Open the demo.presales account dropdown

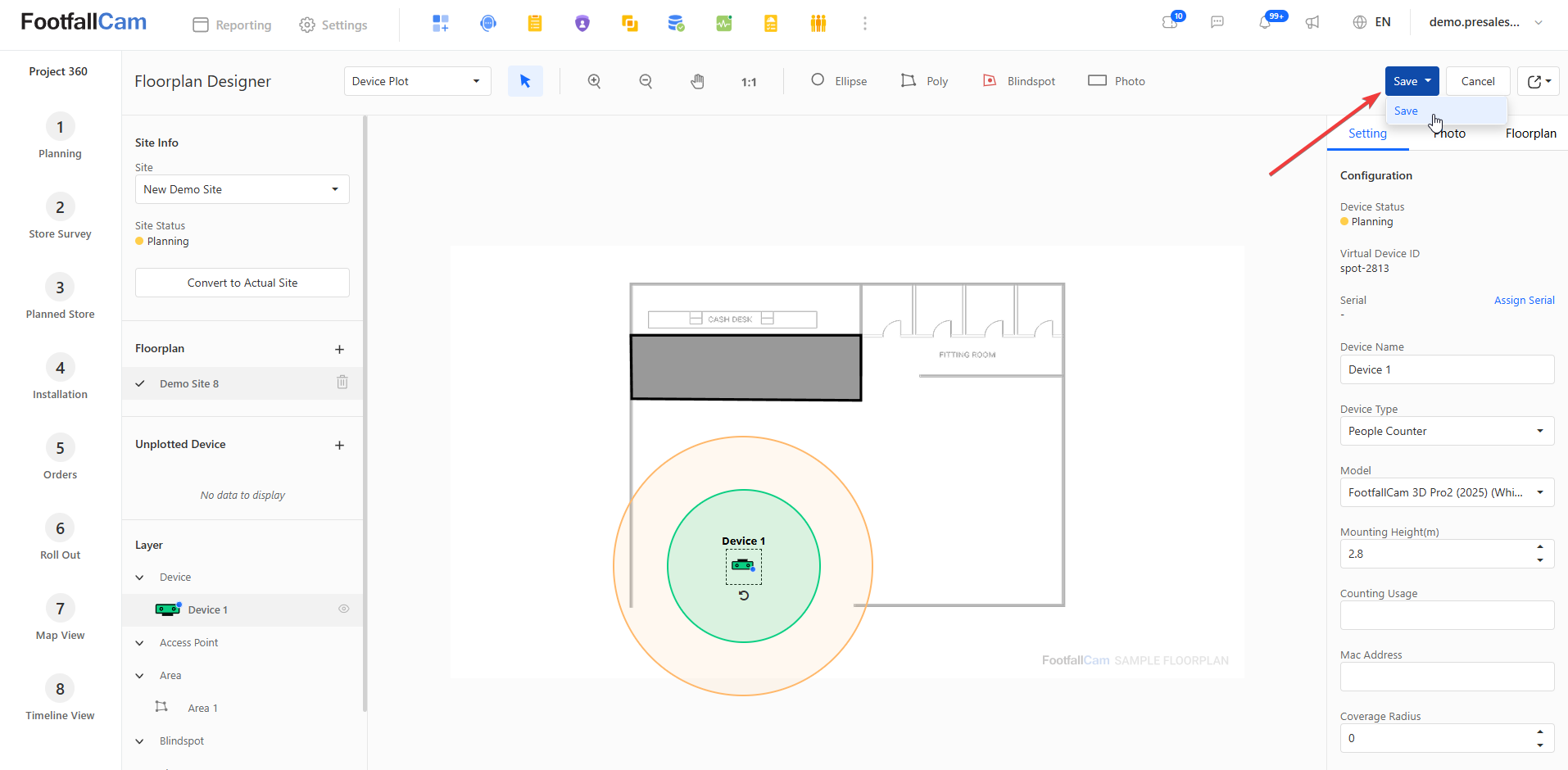click(x=1486, y=22)
